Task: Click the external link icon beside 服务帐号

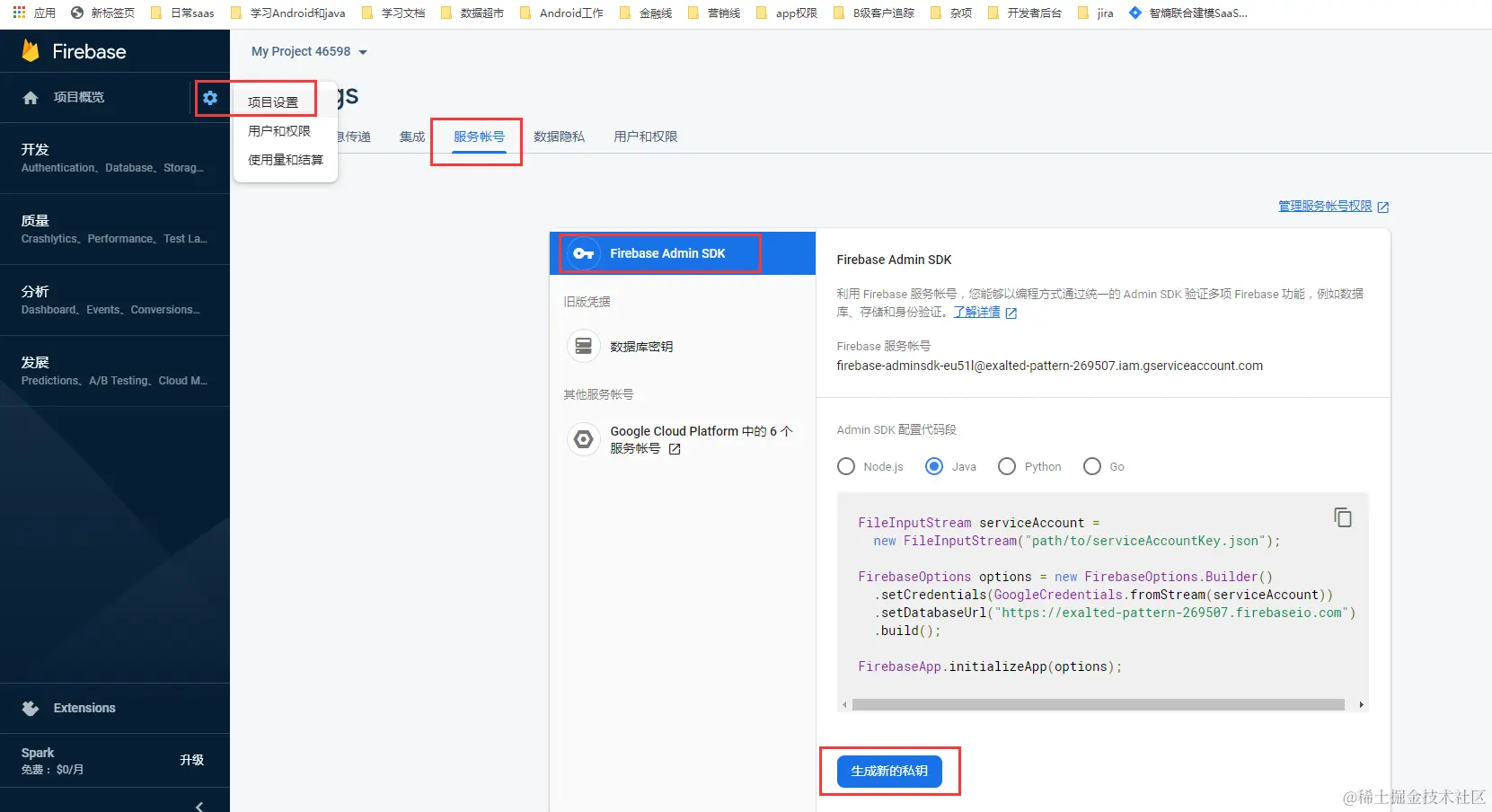Action: click(x=675, y=449)
